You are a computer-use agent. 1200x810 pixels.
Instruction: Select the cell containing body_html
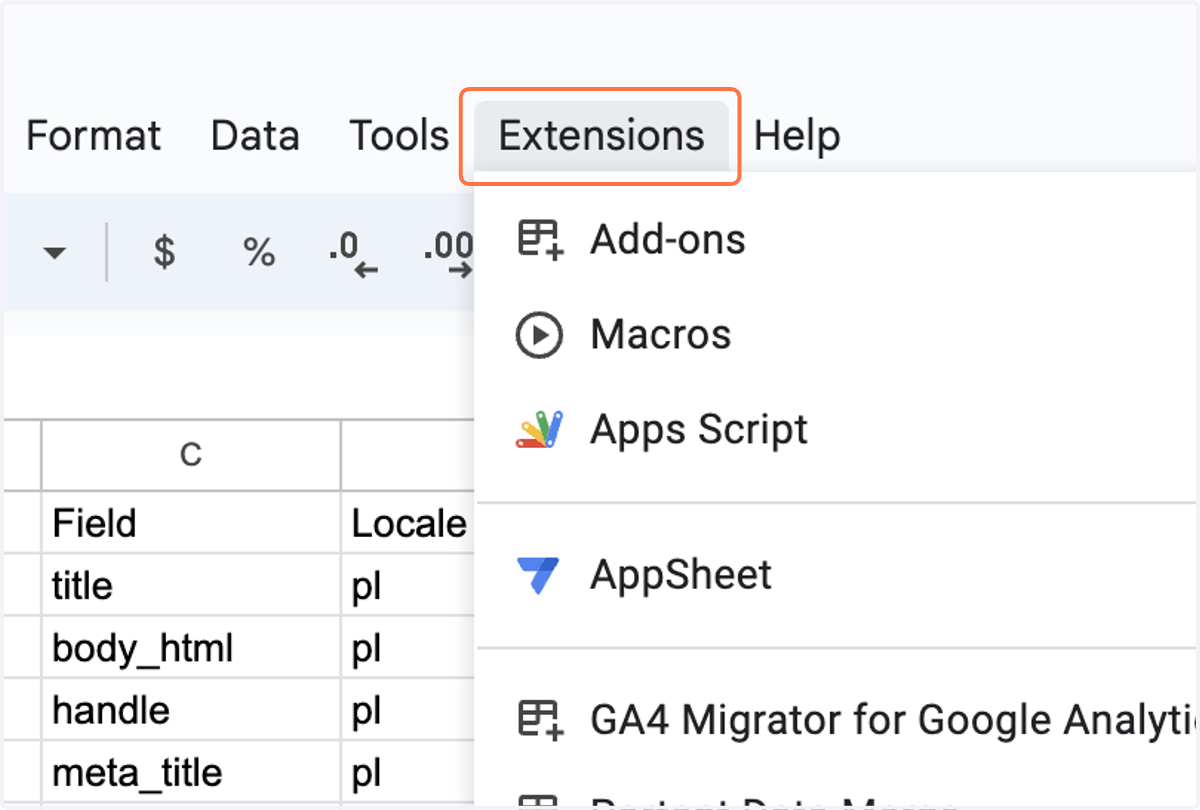191,648
